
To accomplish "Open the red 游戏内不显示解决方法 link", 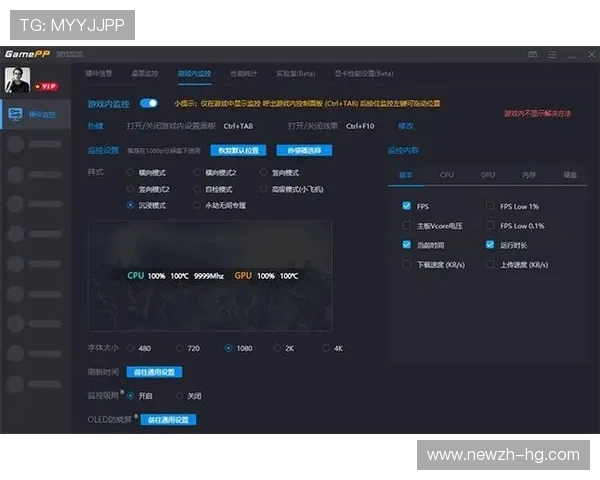I will click(x=537, y=113).
